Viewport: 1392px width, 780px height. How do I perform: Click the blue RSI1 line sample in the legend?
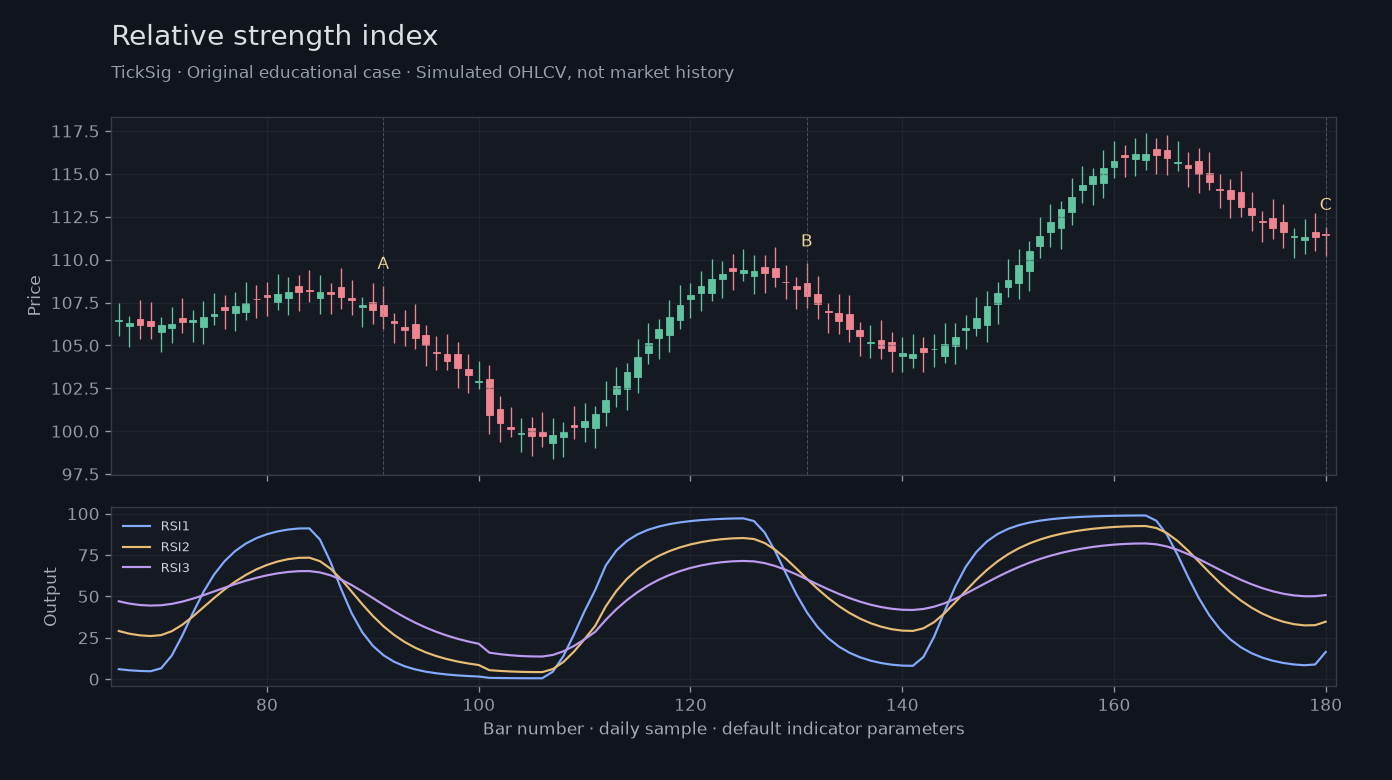(136, 526)
